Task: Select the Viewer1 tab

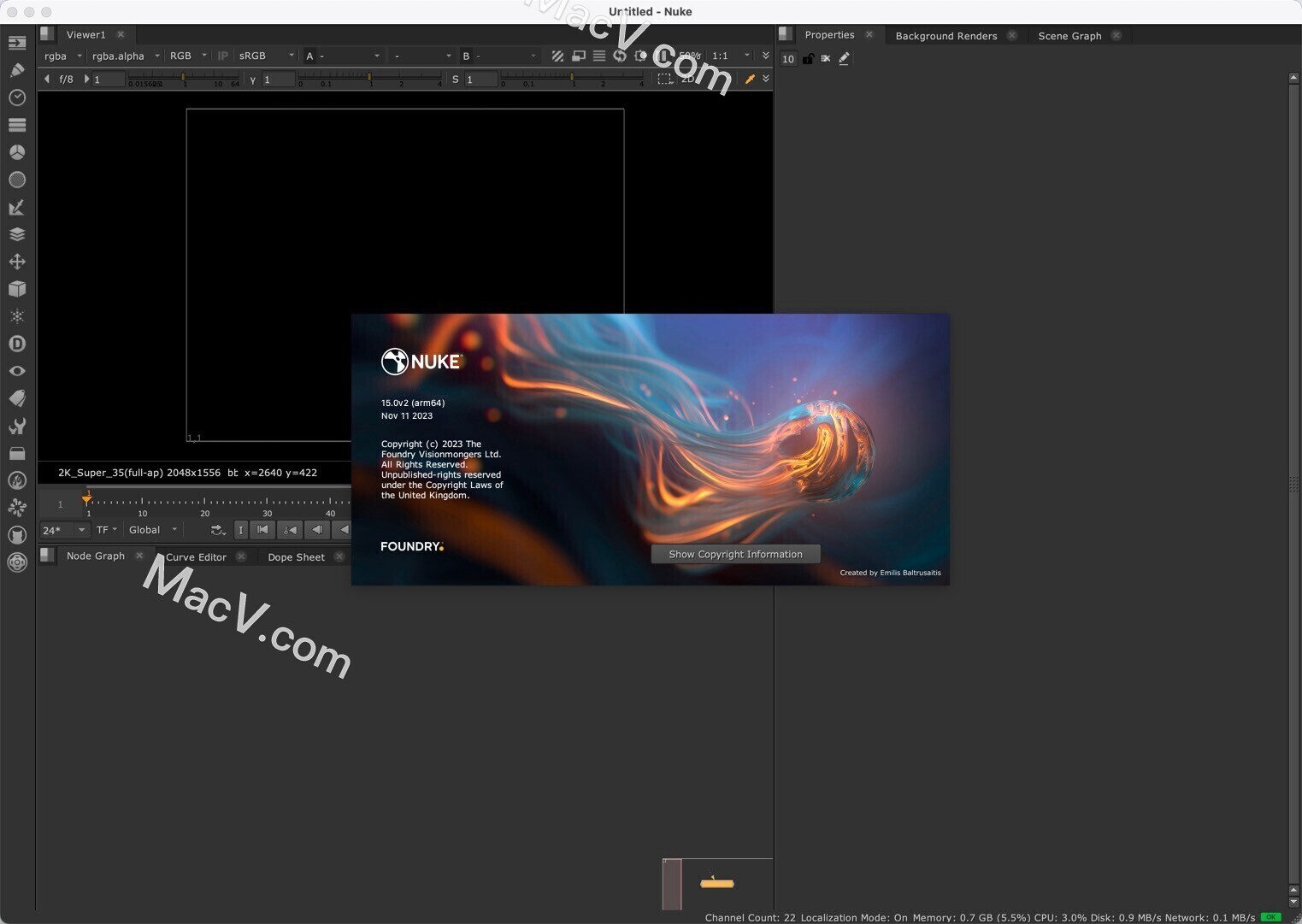Action: tap(86, 35)
